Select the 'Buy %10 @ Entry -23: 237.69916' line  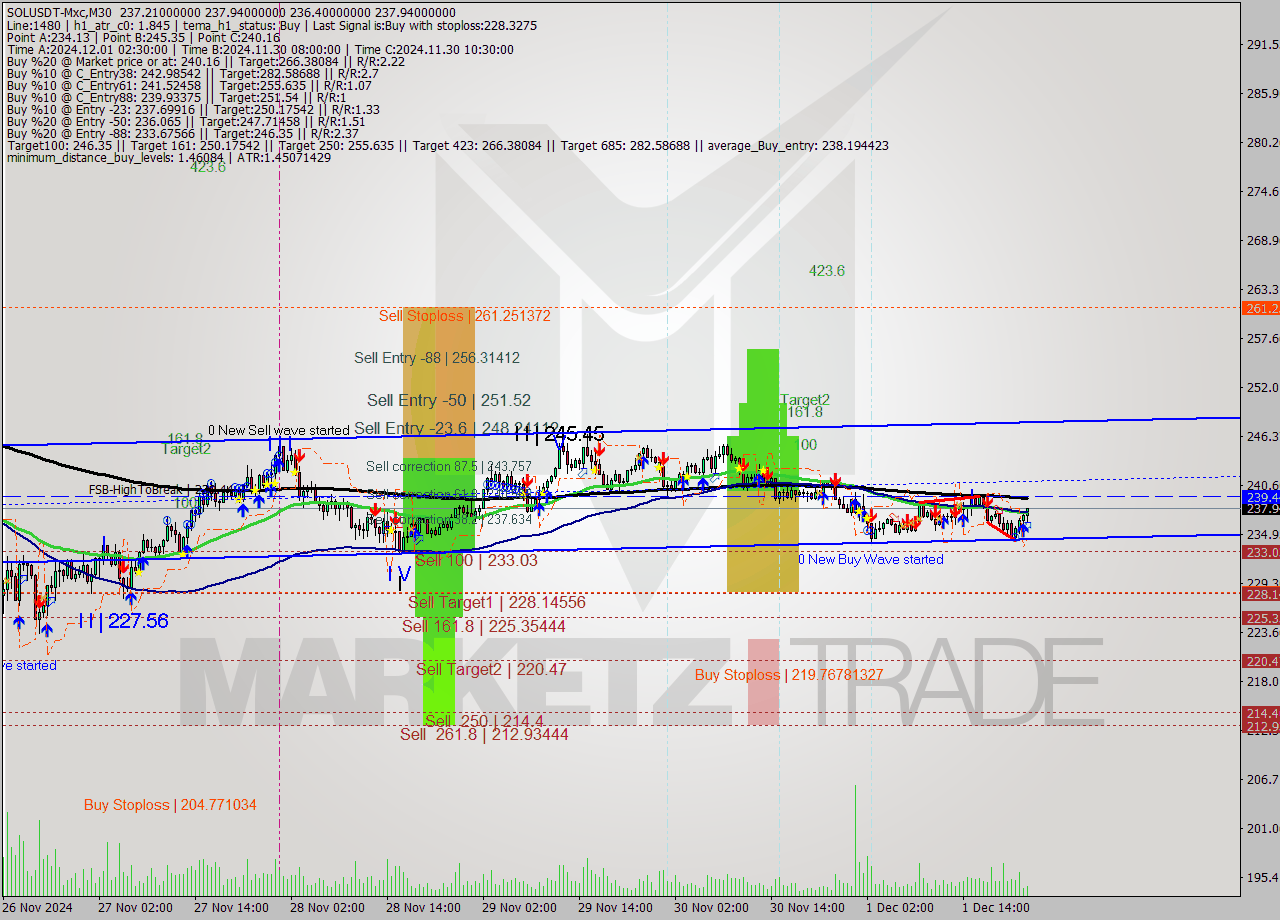click(x=193, y=109)
